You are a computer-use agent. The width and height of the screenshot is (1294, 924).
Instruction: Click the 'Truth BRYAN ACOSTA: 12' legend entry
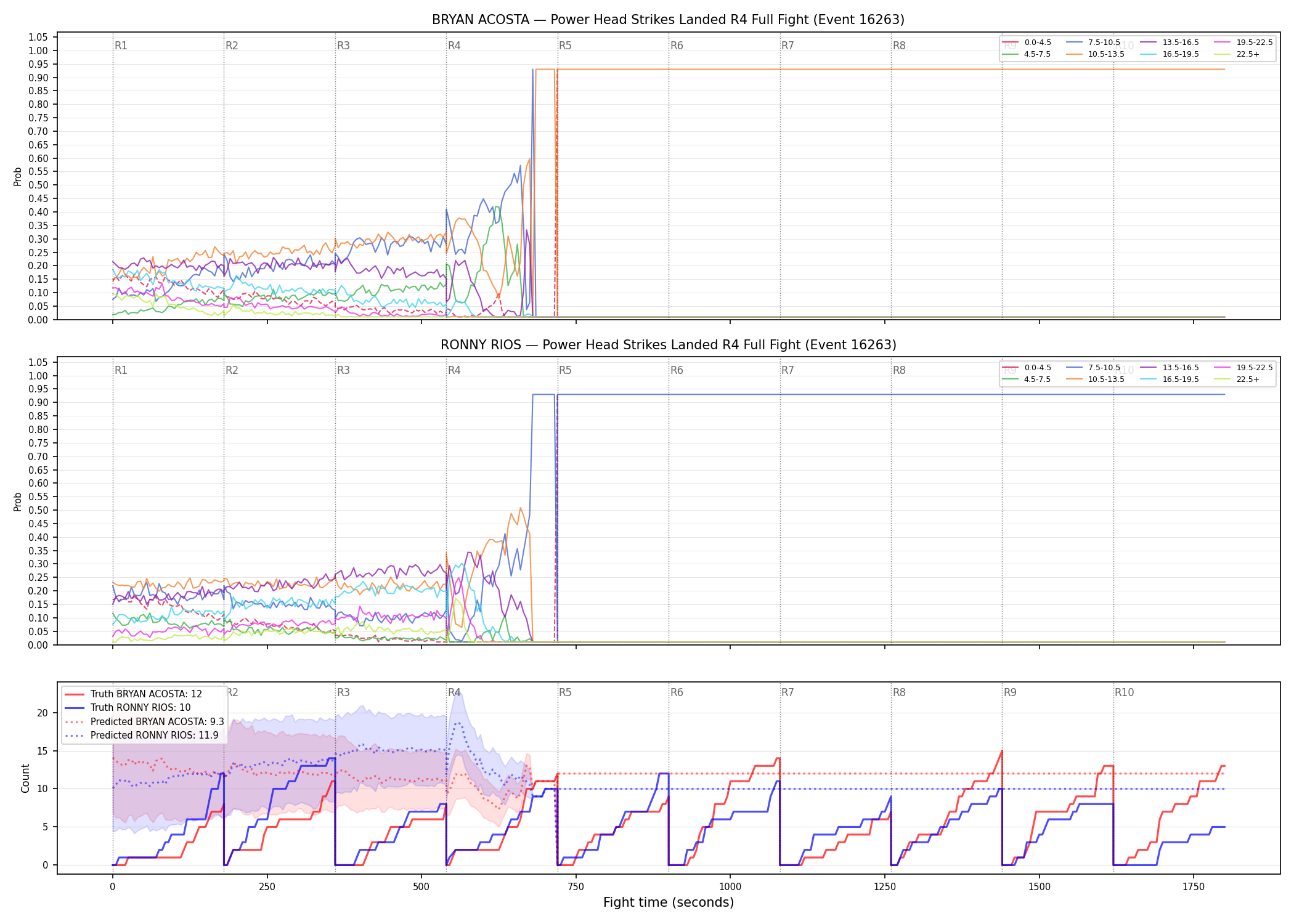(133, 694)
